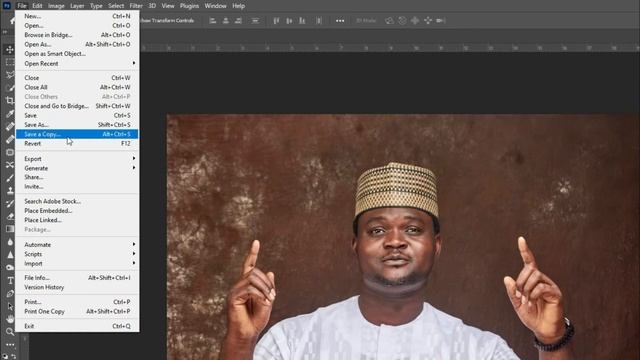The image size is (640, 360).
Task: Click the 3D pan icon in options bar
Action: click(x=415, y=20)
